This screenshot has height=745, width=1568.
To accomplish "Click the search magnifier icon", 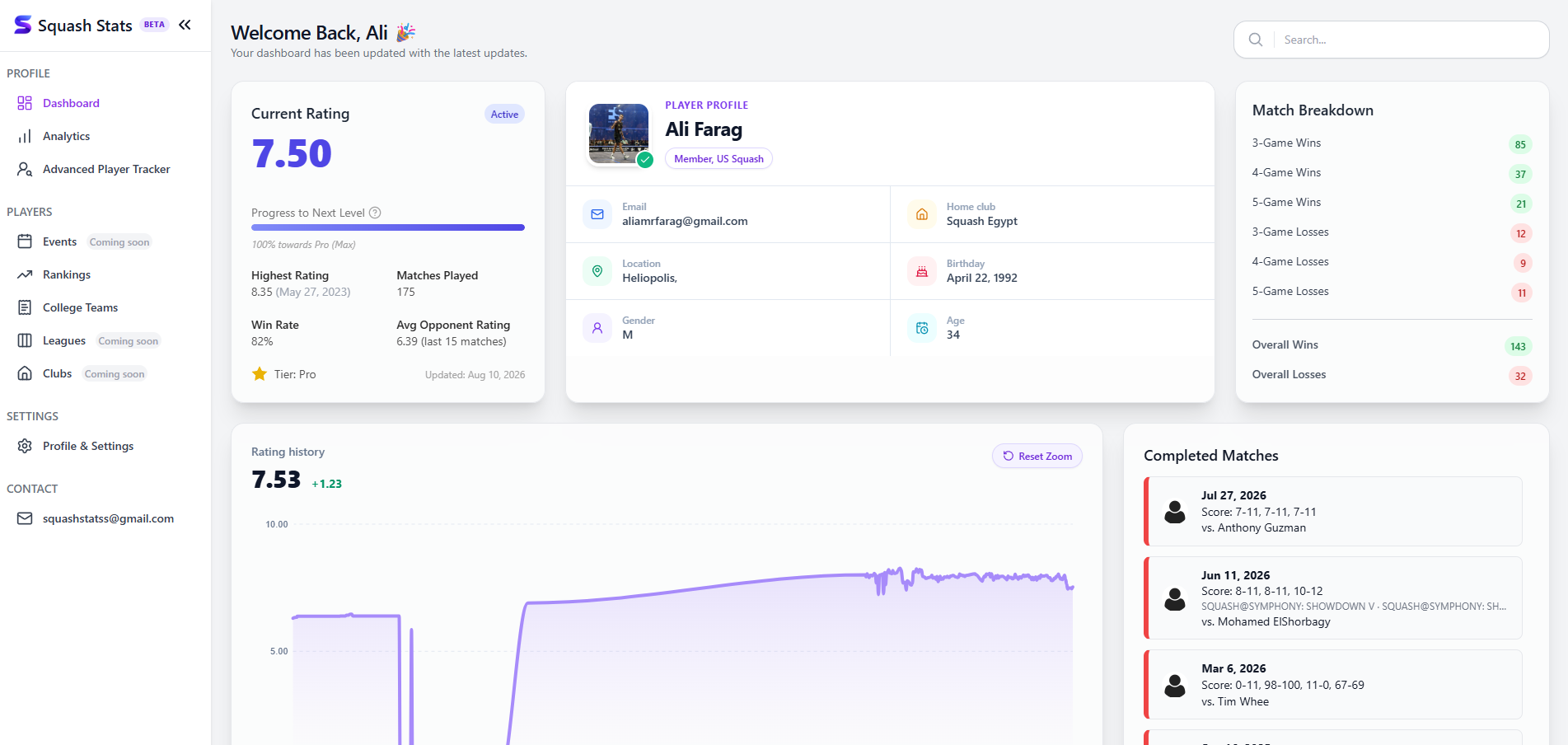I will [1256, 40].
